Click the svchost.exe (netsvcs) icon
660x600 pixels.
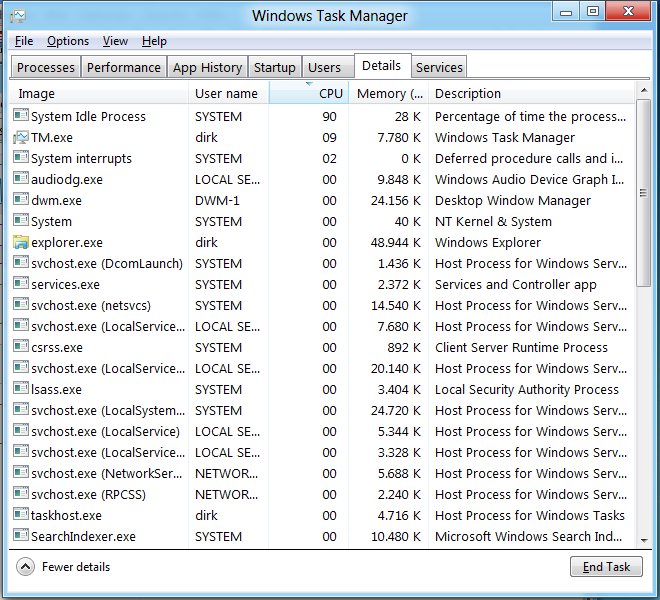point(21,304)
